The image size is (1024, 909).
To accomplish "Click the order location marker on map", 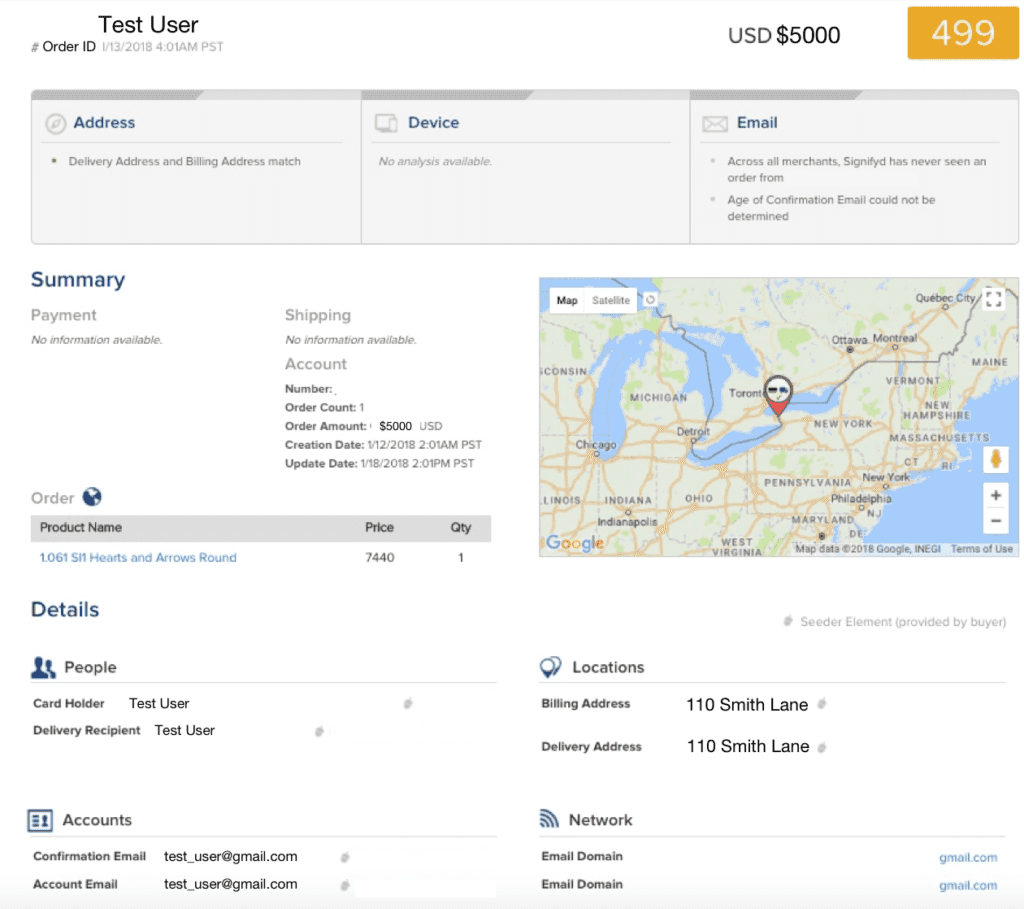I will (x=778, y=395).
